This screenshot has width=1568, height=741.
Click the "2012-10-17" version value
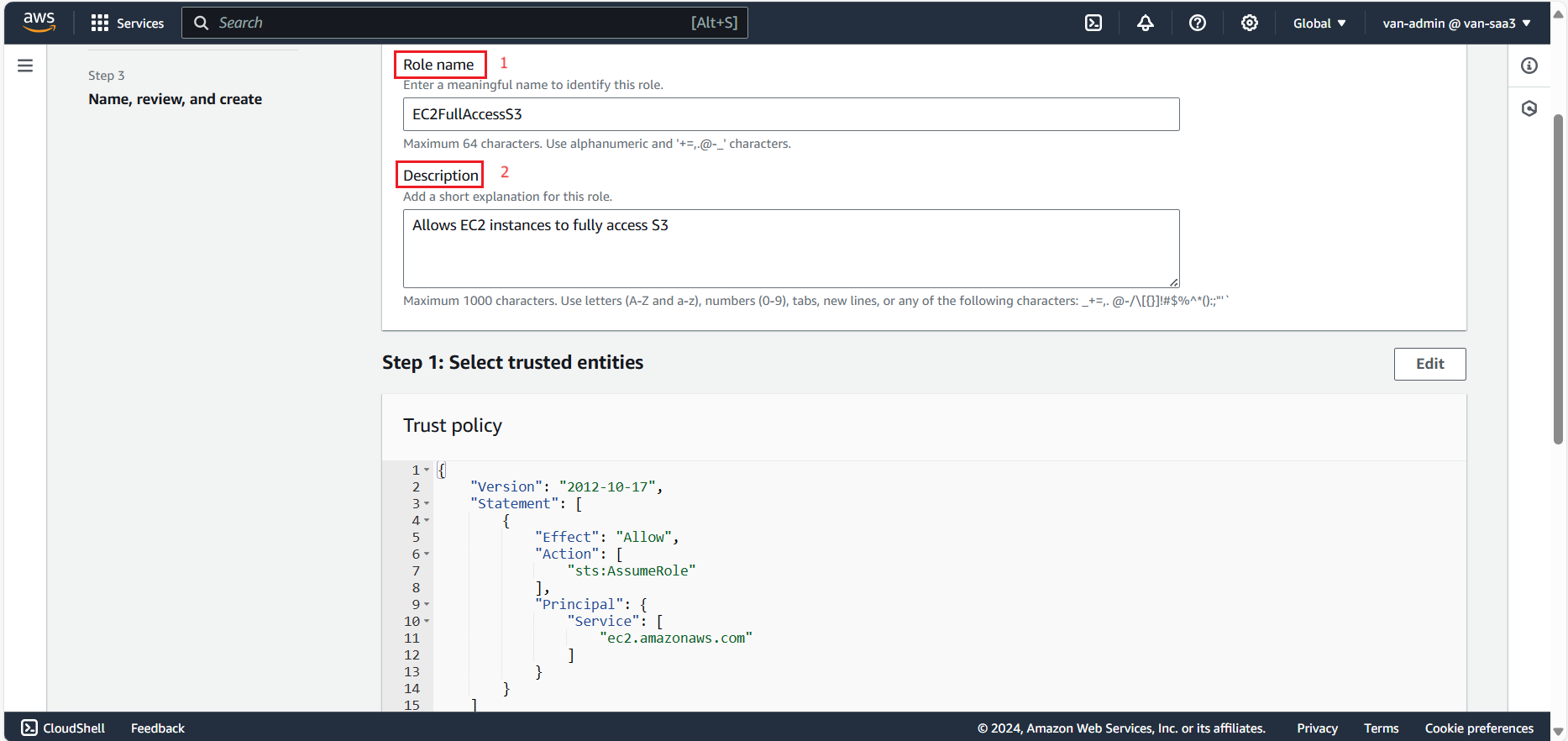pos(607,486)
